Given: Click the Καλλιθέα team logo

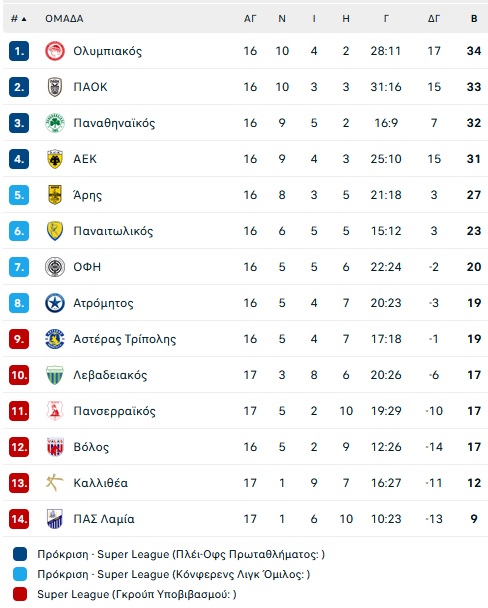Looking at the screenshot, I should pos(55,483).
